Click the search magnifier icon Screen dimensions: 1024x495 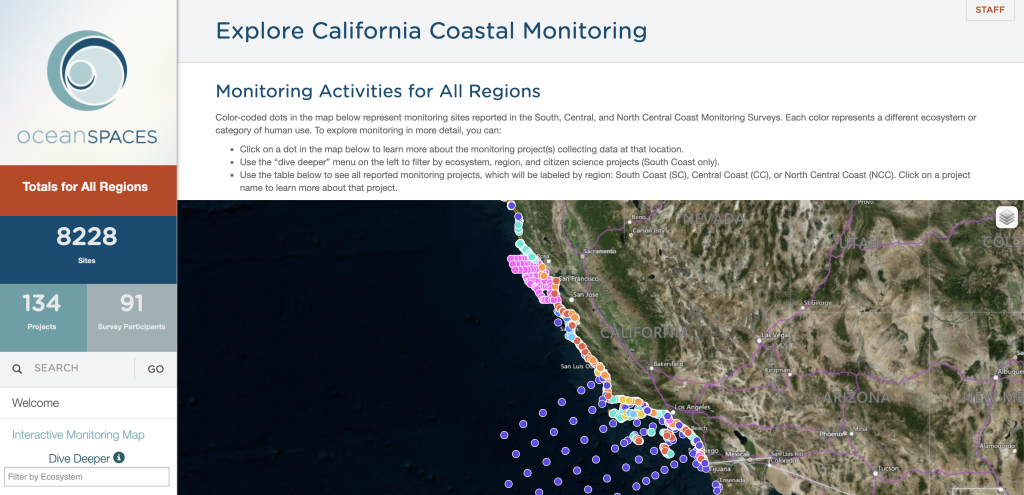tap(17, 369)
